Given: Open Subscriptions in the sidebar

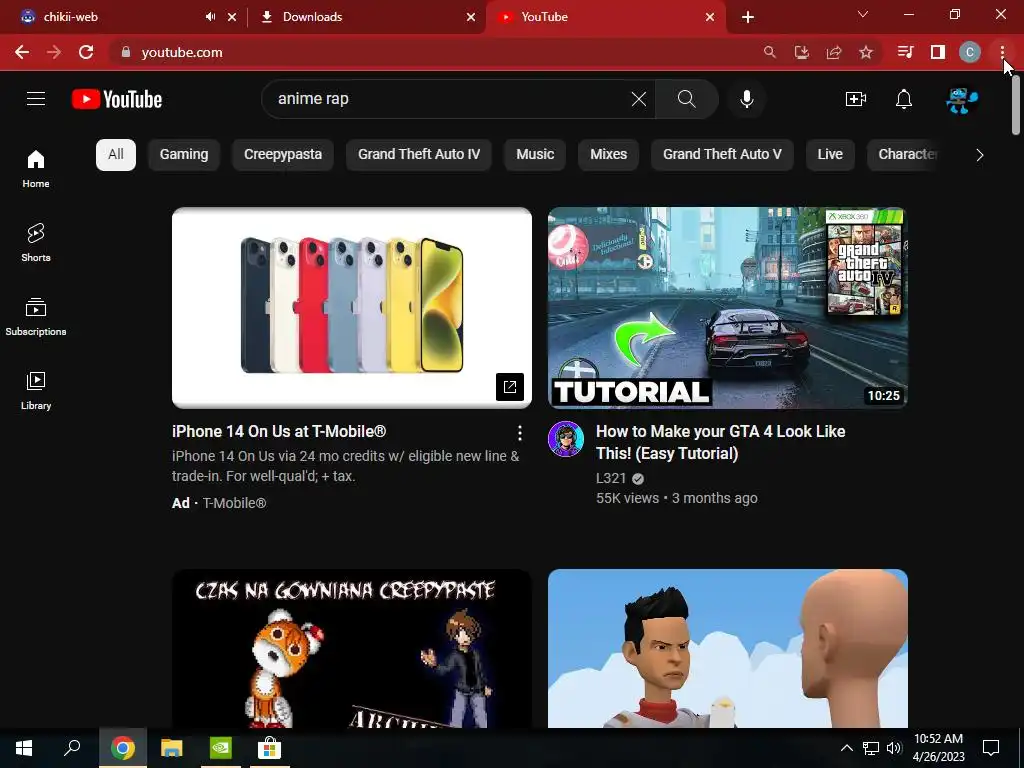Looking at the screenshot, I should click(36, 316).
